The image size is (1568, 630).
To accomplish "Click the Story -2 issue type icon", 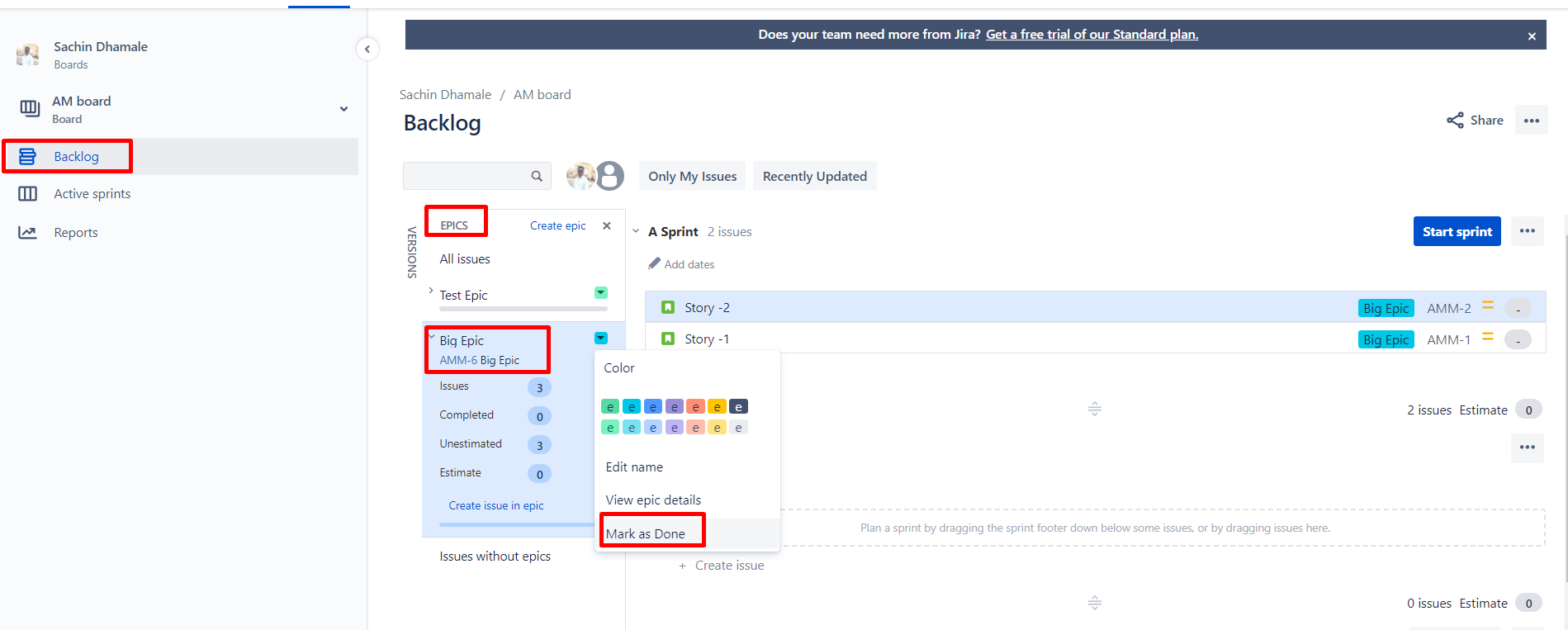I will click(668, 307).
